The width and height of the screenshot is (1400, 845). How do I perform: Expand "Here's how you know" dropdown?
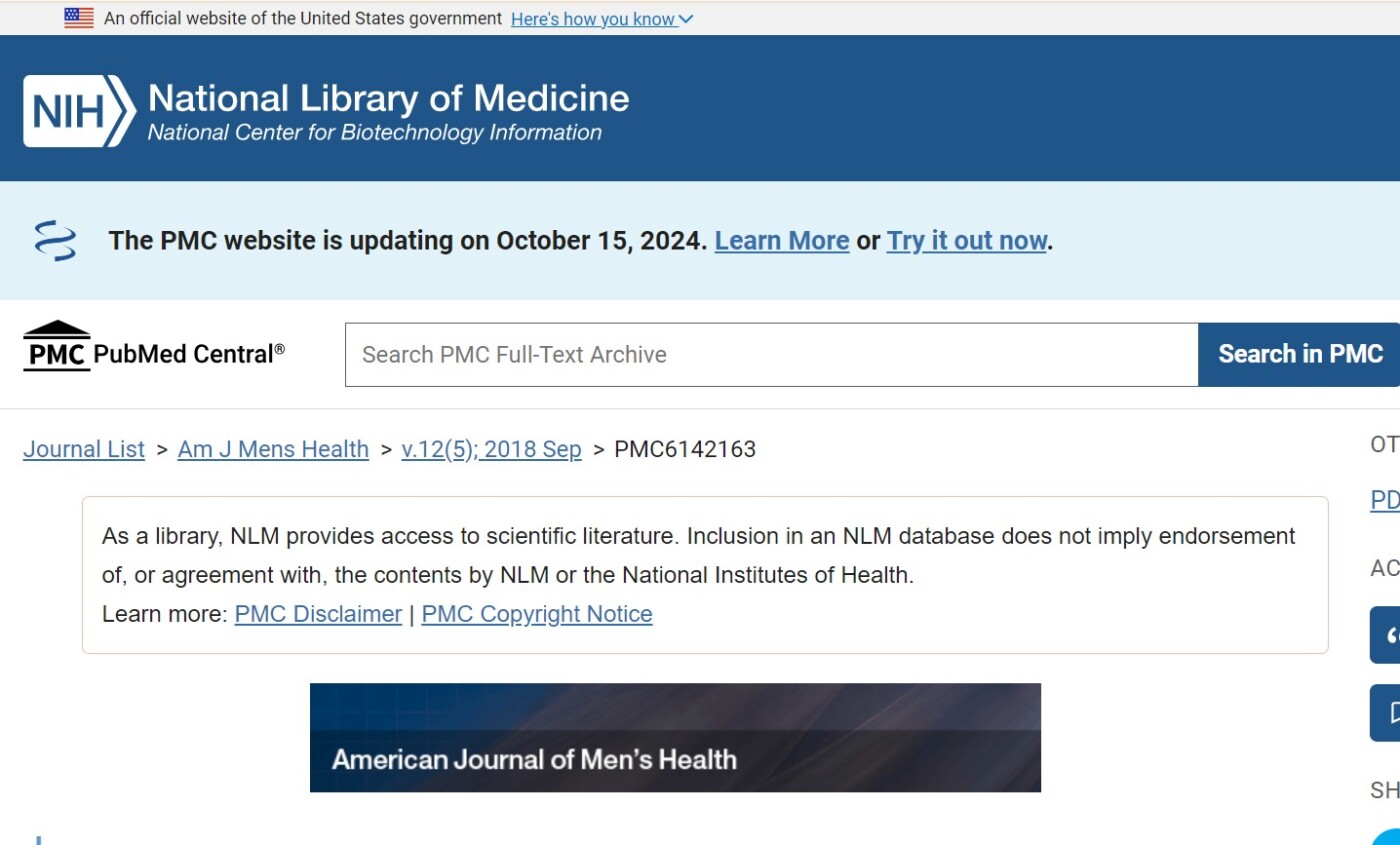tap(602, 19)
